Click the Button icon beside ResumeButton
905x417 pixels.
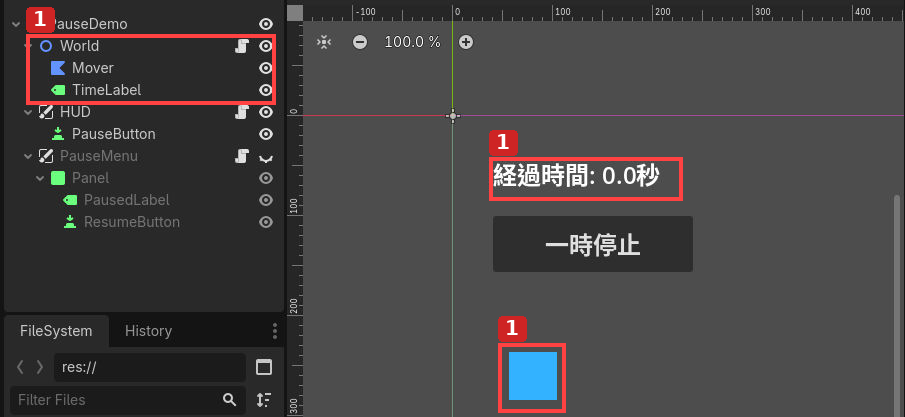pyautogui.click(x=70, y=222)
